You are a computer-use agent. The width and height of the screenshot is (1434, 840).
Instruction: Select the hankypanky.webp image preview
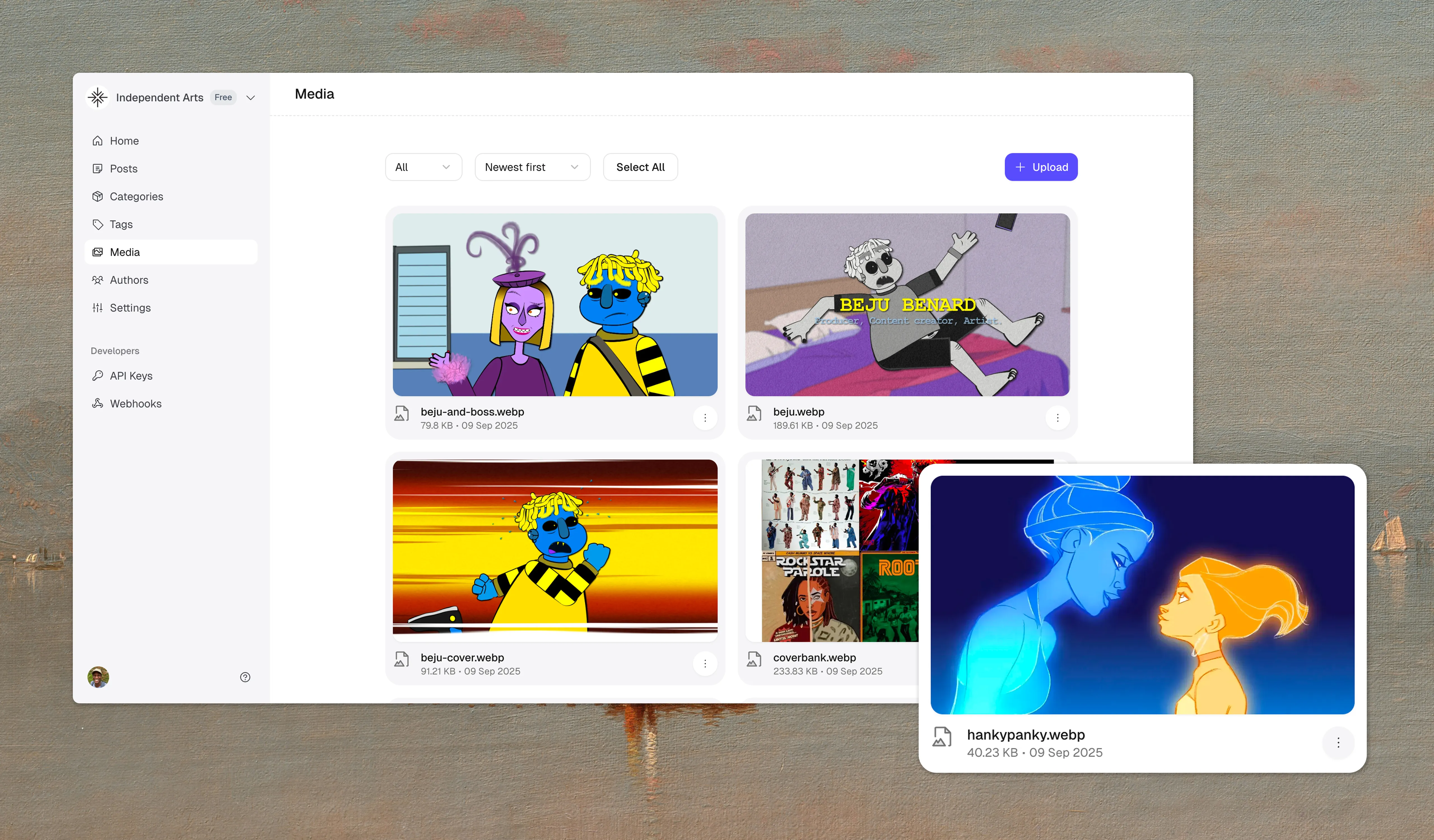(x=1142, y=595)
